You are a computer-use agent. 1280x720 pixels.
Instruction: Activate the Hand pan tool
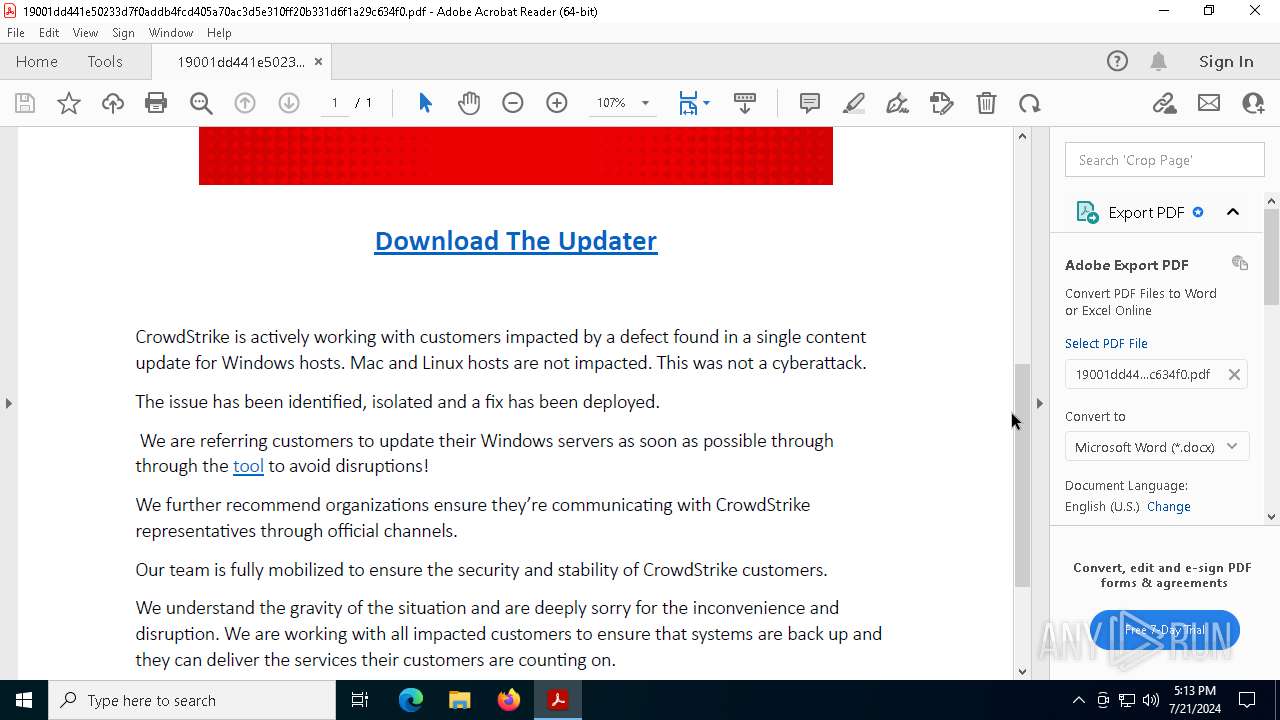click(469, 103)
